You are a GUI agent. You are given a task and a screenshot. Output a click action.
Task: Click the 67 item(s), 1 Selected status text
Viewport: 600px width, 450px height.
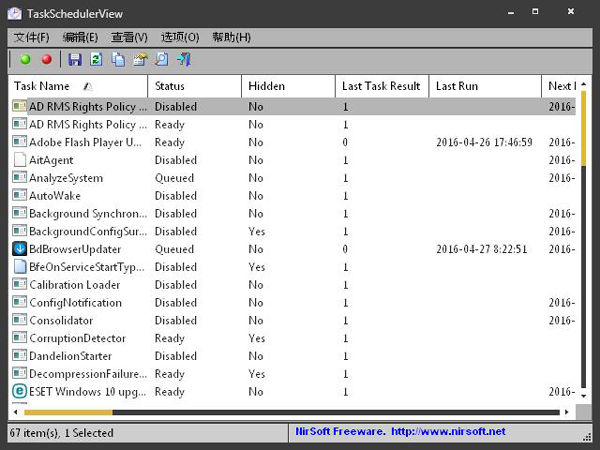[x=62, y=433]
